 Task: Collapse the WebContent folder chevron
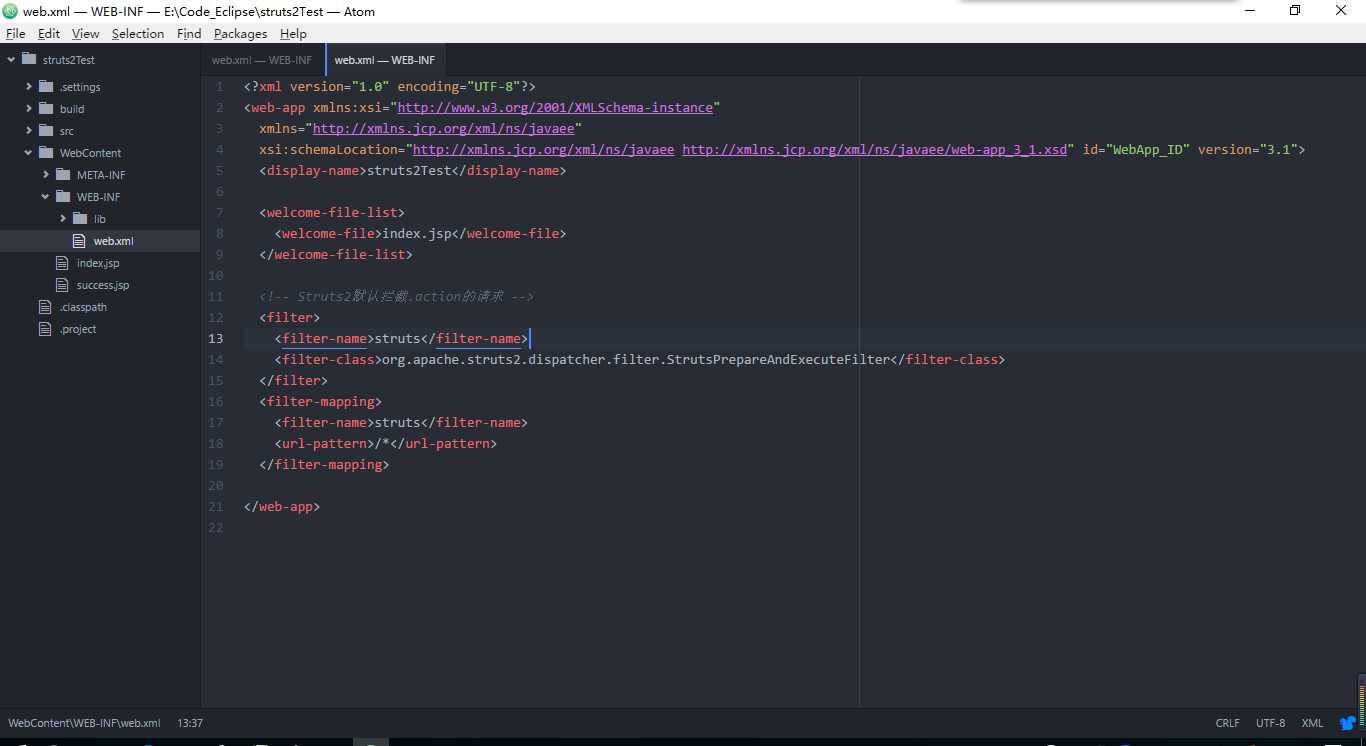point(29,152)
